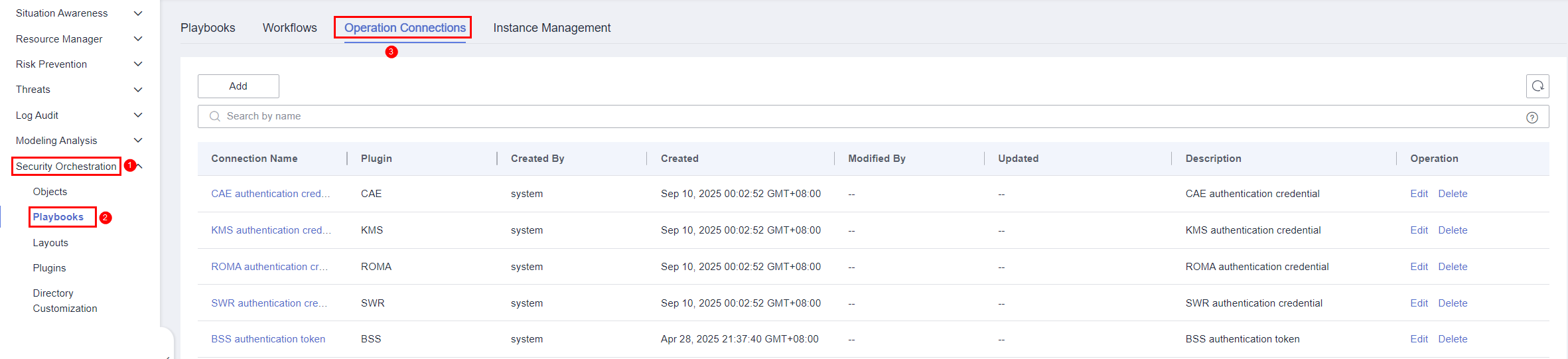
Task: Edit the KMS authentication credential connection
Action: [1419, 230]
